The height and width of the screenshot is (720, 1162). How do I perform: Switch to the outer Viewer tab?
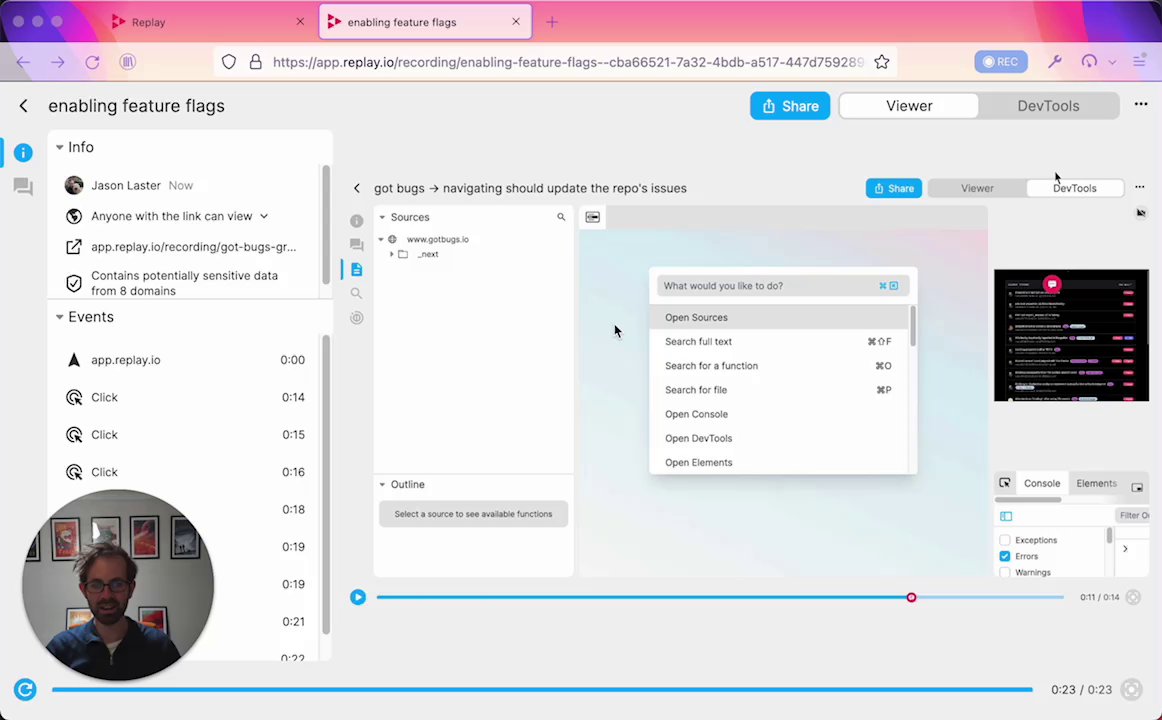[x=909, y=106]
